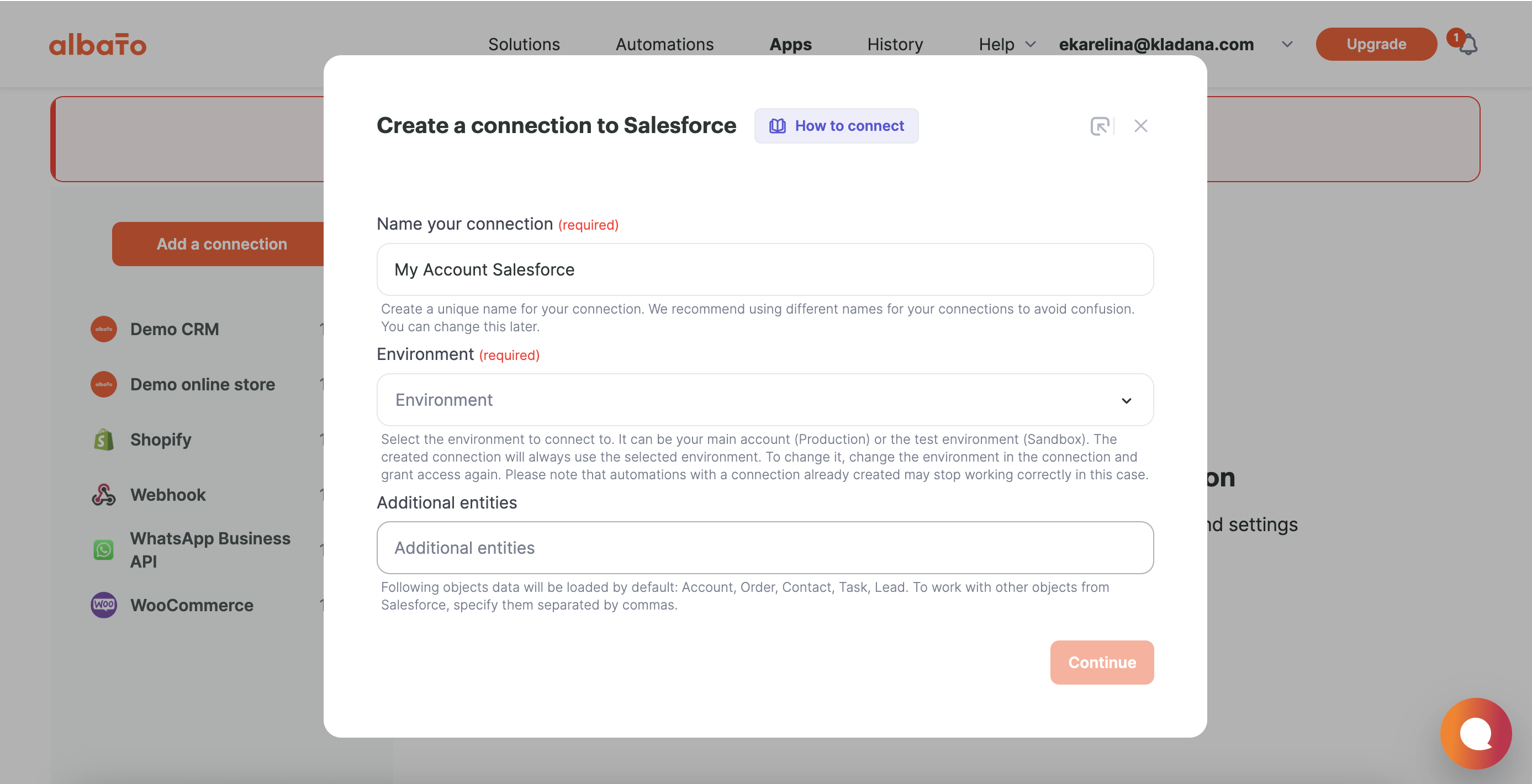The width and height of the screenshot is (1532, 784).
Task: Open the ekarelina@kladana.com account dropdown
Action: pyautogui.click(x=1287, y=45)
